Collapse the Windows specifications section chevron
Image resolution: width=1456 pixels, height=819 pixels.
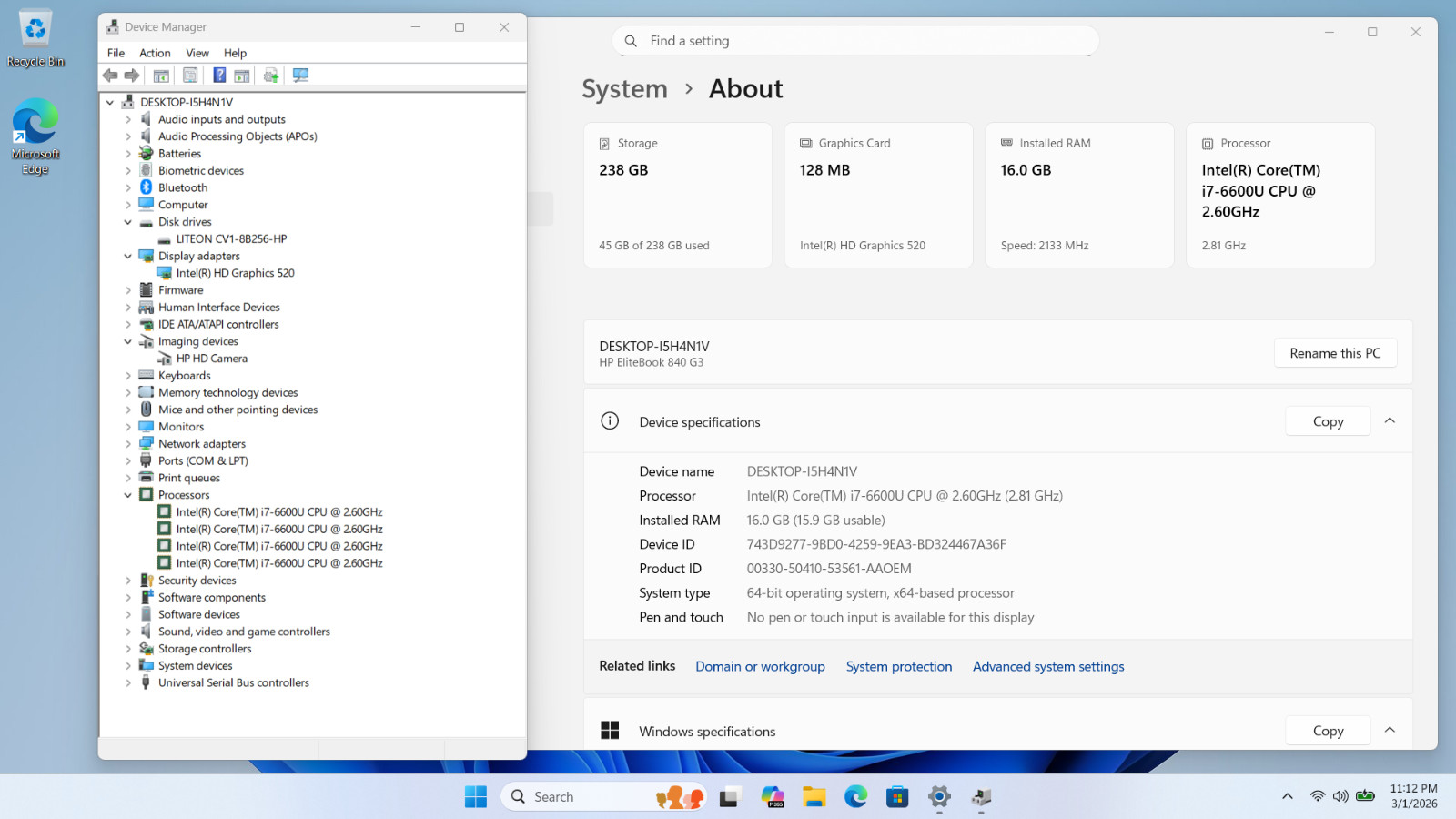pos(1390,731)
